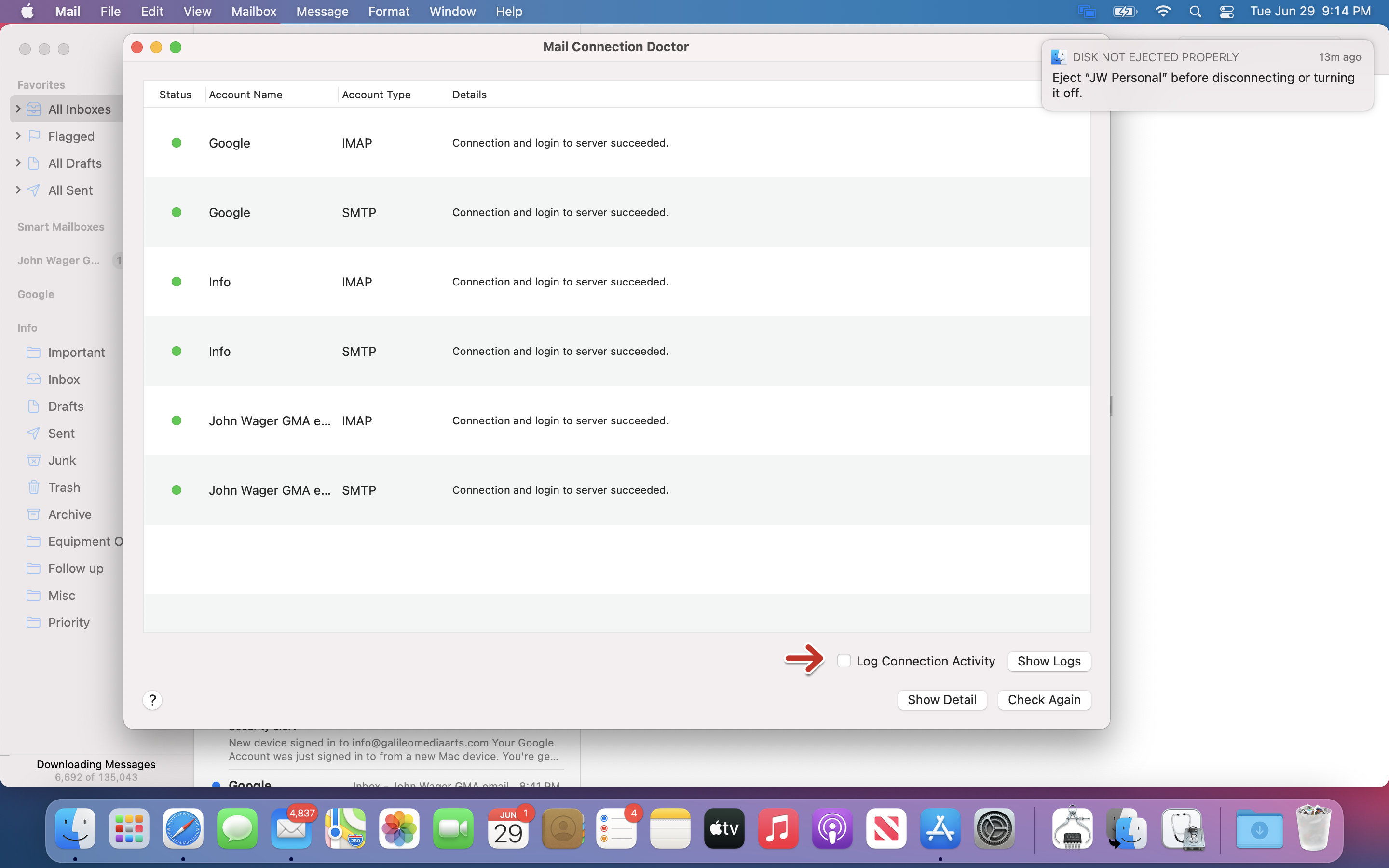Select the Info IMAP row
Screen dimensions: 1389x868
(x=616, y=282)
